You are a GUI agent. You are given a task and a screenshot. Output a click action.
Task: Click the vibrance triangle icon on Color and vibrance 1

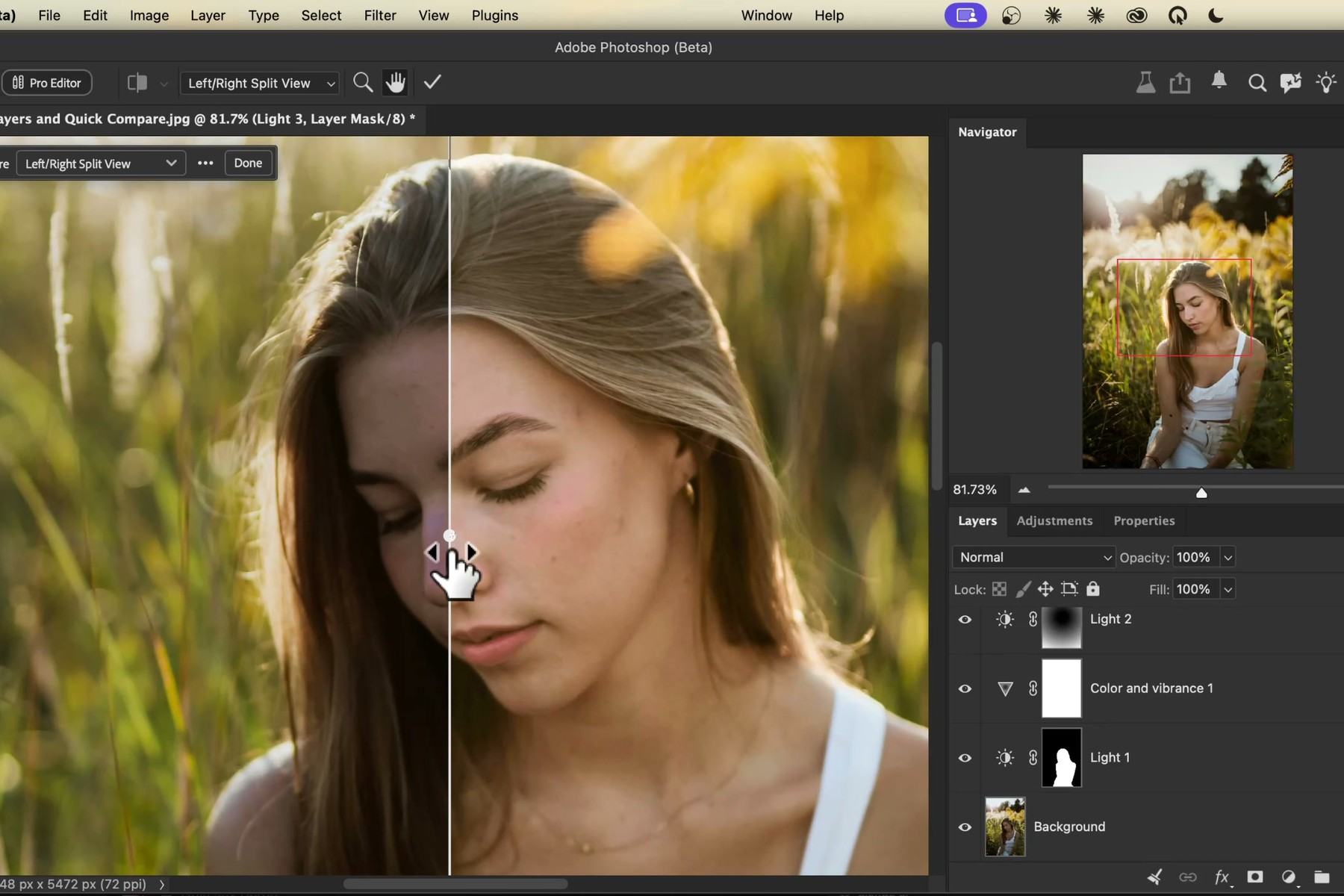click(1005, 688)
